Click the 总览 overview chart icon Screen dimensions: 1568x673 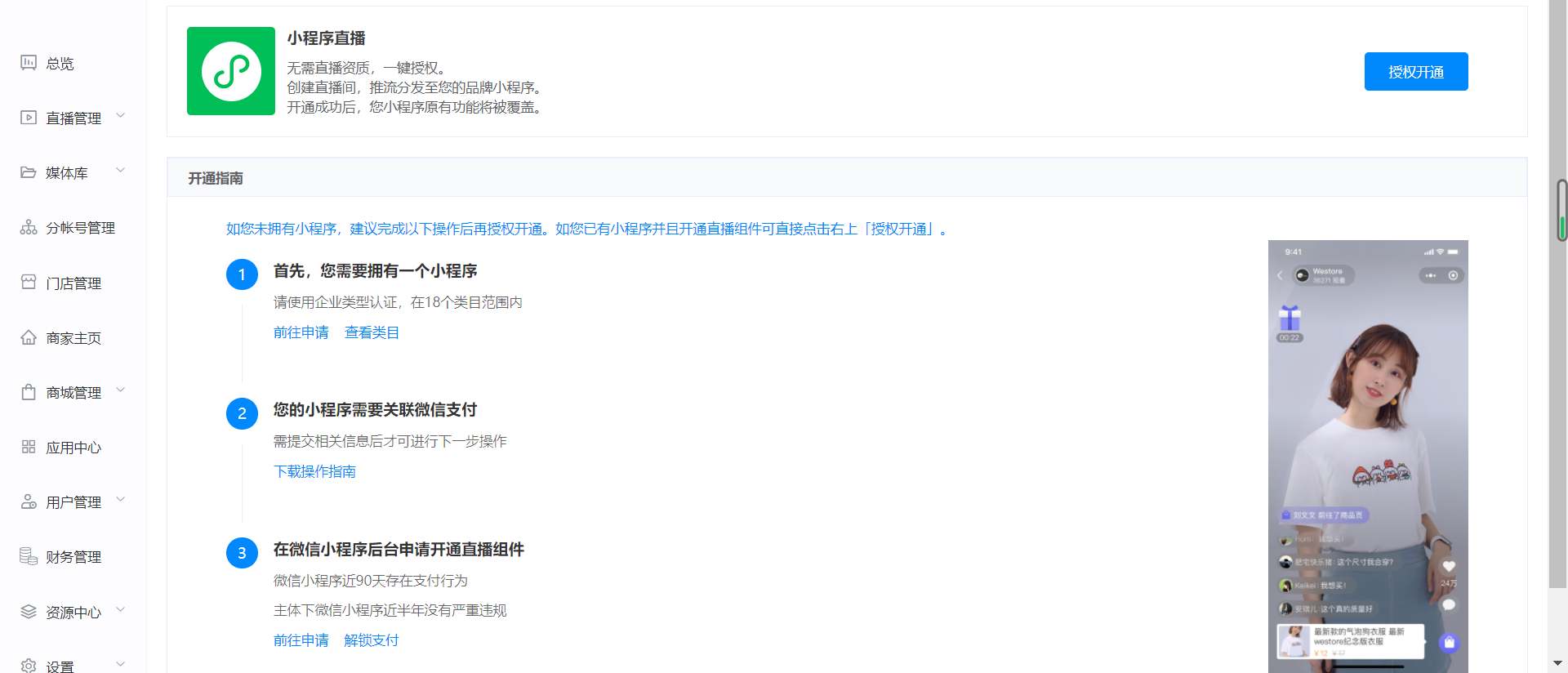tap(29, 63)
